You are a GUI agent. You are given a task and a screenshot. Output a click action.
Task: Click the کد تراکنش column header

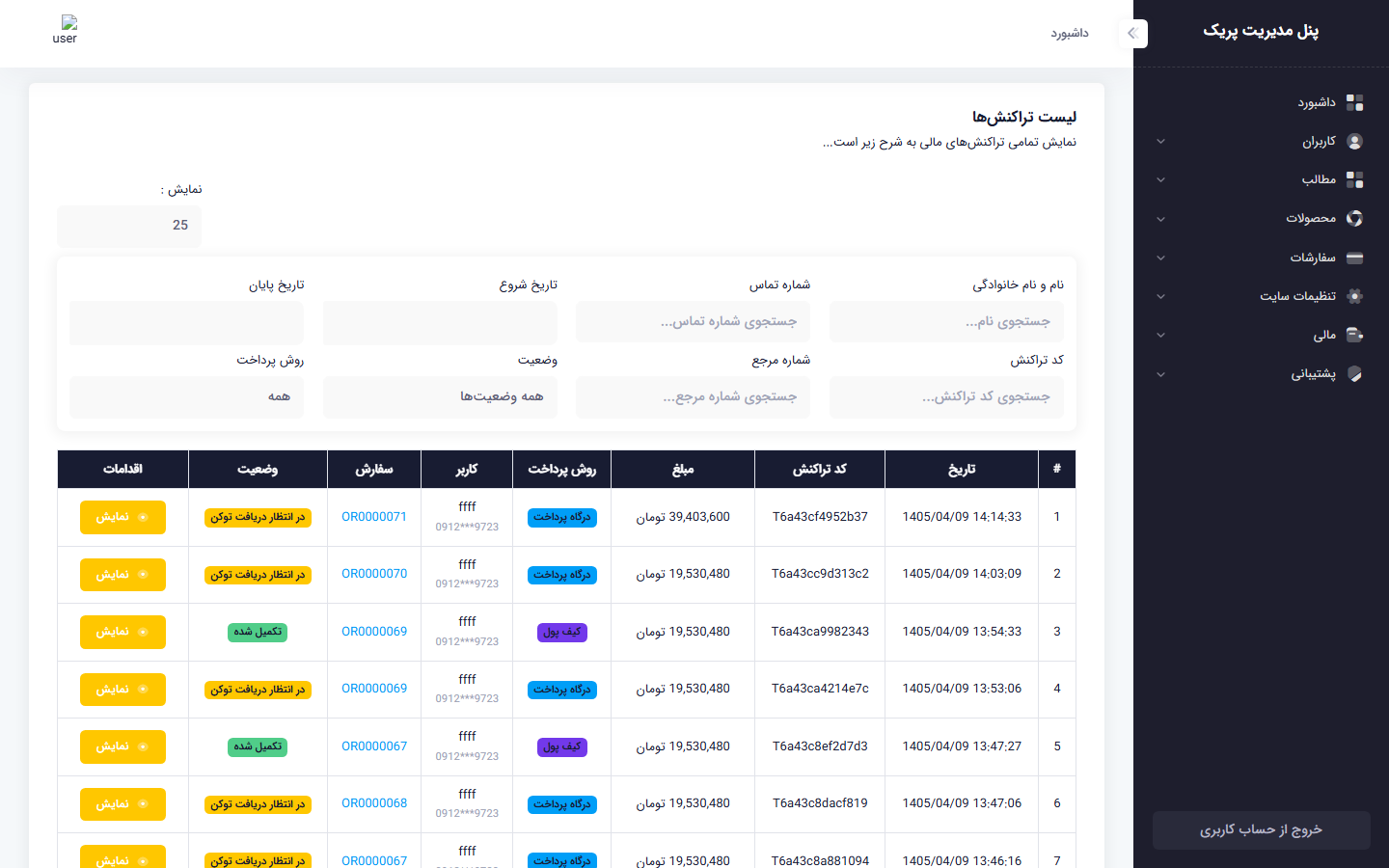point(820,469)
